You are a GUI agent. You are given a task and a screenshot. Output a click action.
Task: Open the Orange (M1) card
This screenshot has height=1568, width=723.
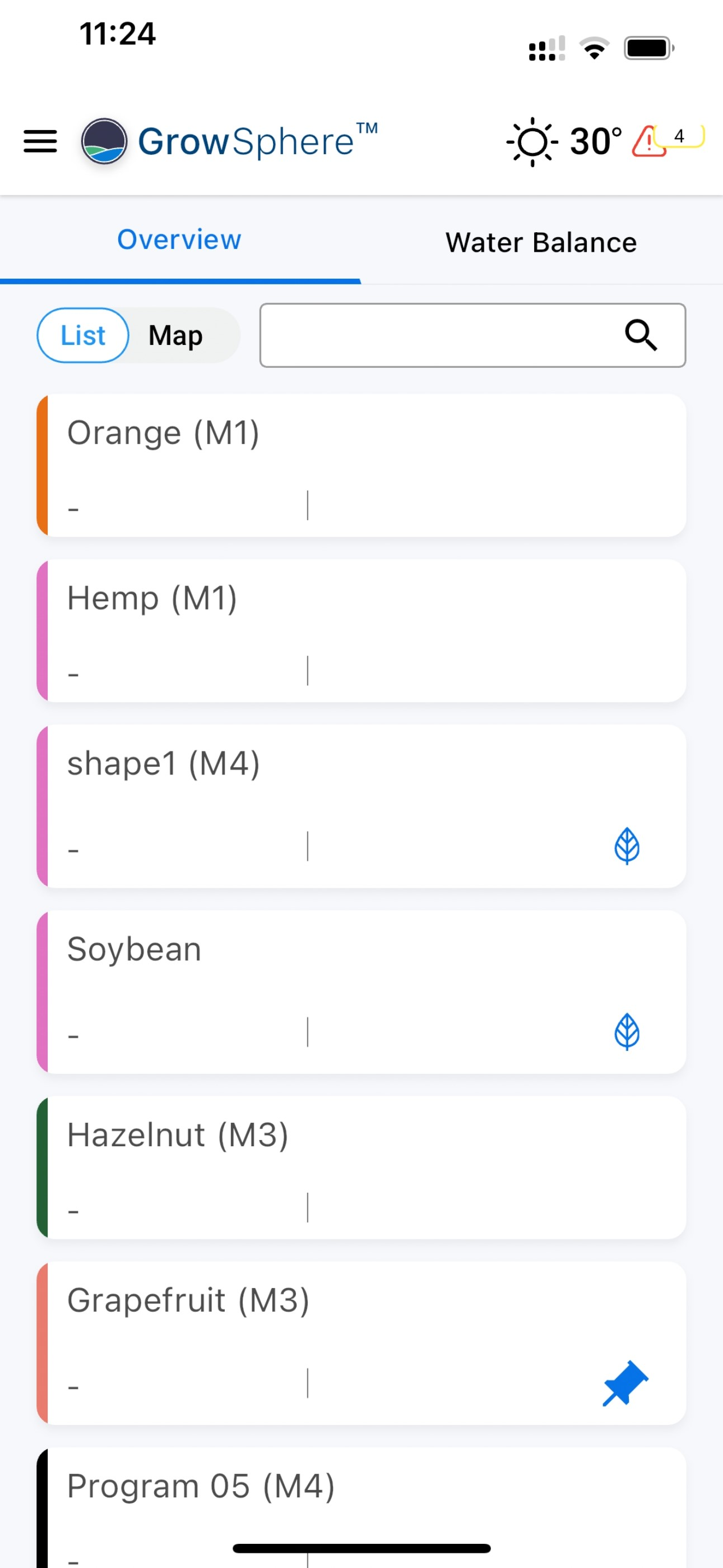(x=361, y=465)
